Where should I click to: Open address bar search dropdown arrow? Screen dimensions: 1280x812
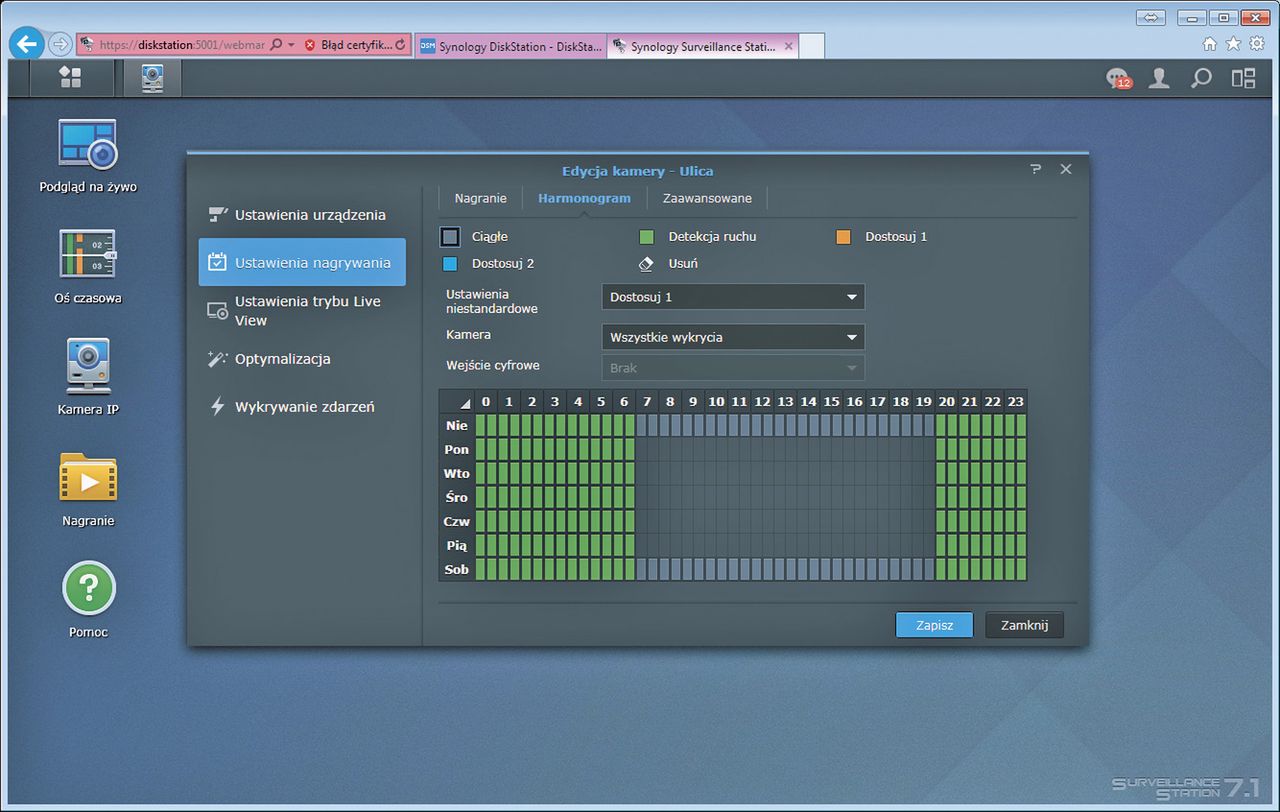coord(291,45)
